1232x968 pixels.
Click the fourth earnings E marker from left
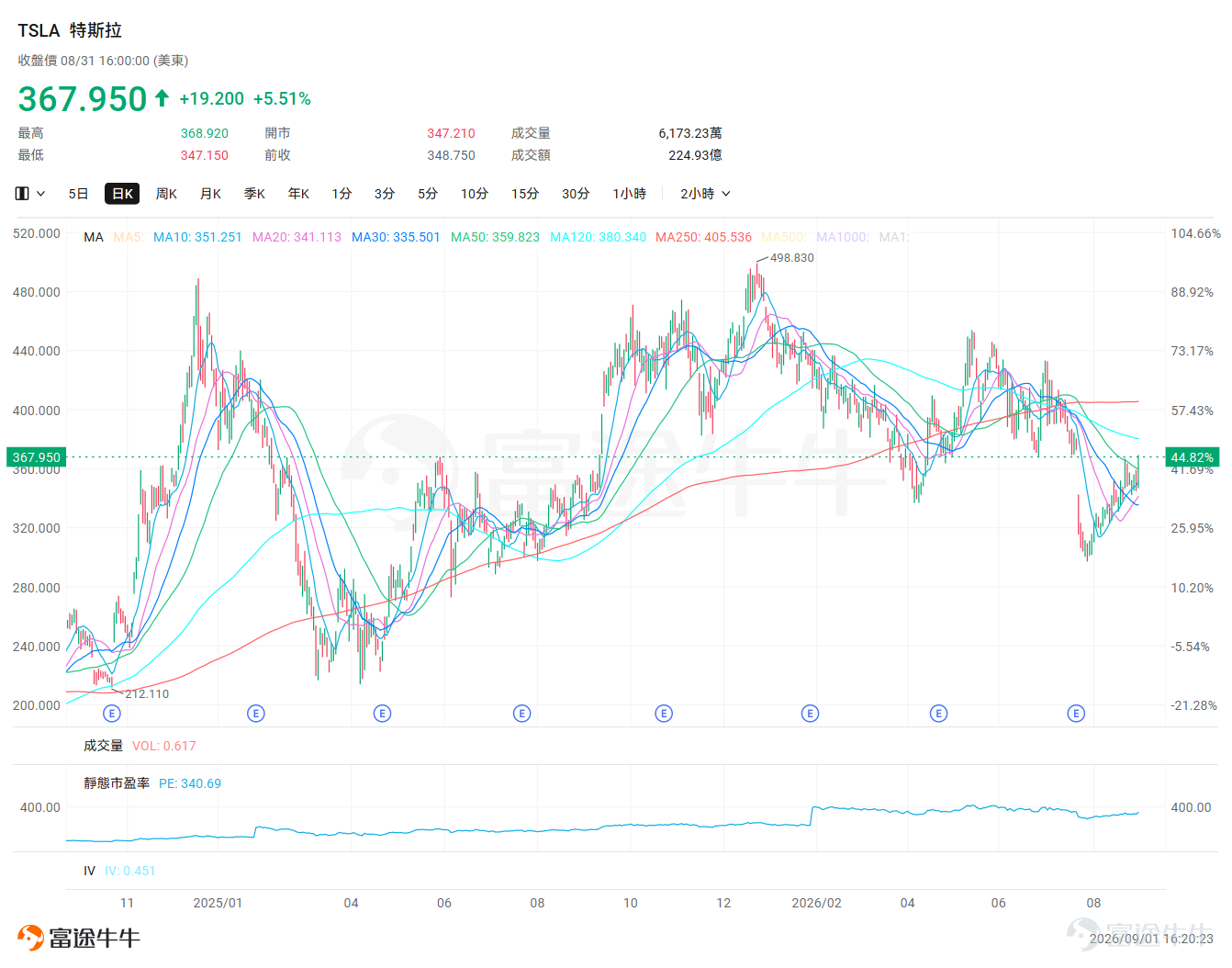pyautogui.click(x=522, y=714)
